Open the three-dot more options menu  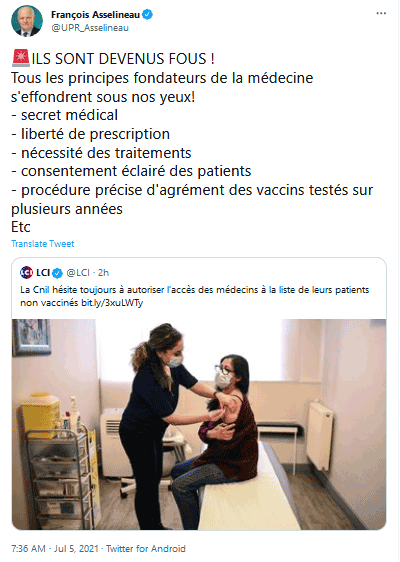381,13
